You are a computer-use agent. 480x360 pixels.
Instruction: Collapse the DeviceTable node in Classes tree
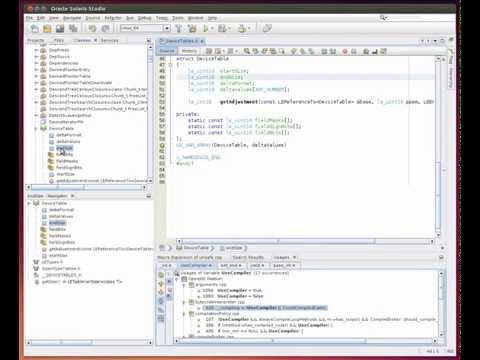pyautogui.click(x=36, y=128)
